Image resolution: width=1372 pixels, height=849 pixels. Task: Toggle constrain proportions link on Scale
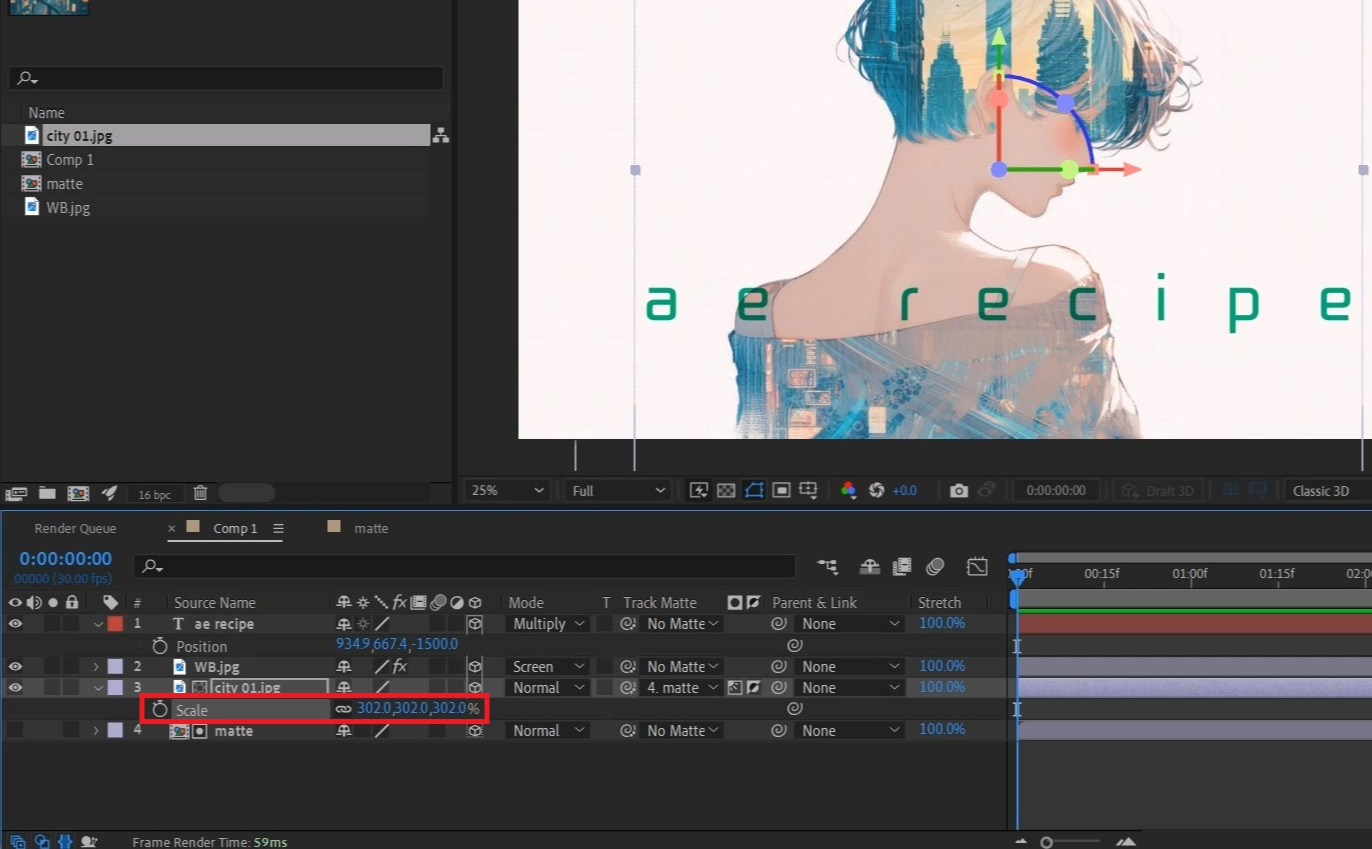(x=344, y=709)
